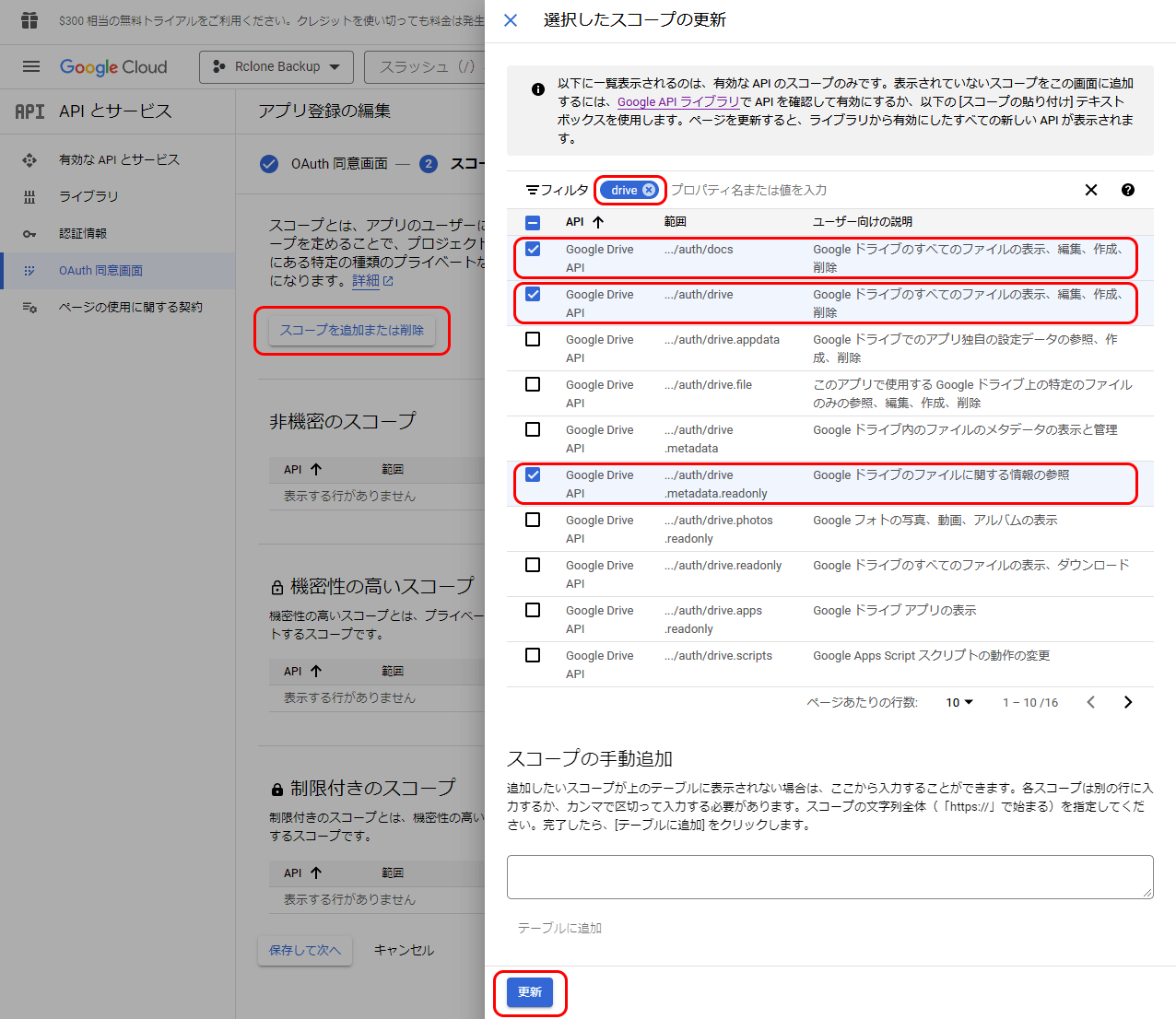The height and width of the screenshot is (1019, 1176).
Task: Open ライブラリ in the sidebar
Action: click(x=88, y=196)
